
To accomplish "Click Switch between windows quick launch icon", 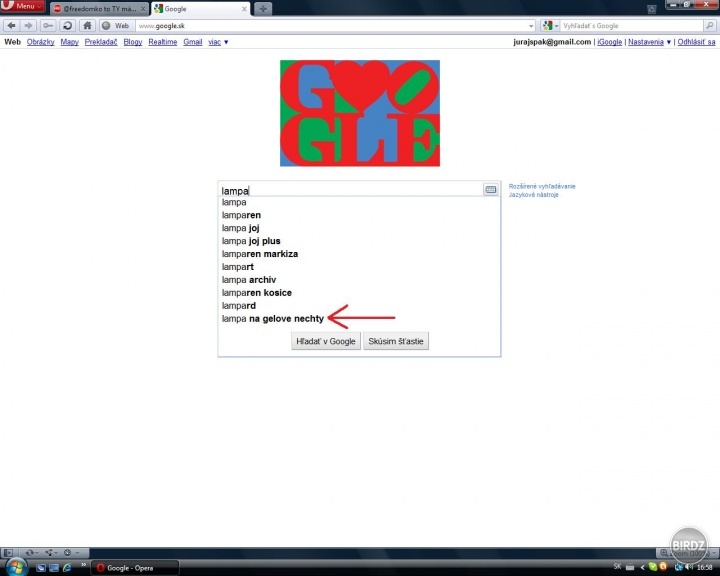I will [54, 568].
